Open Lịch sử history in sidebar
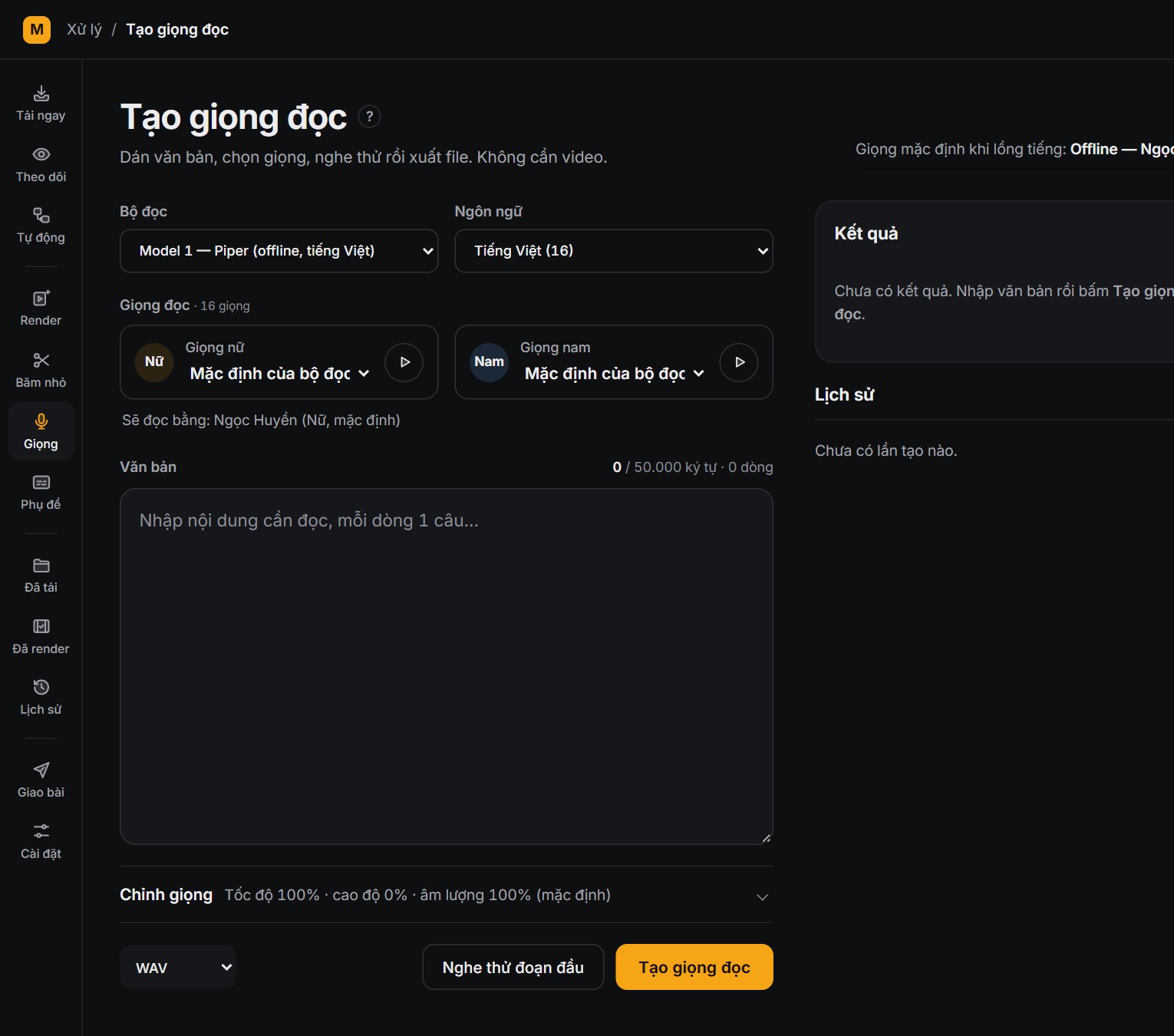This screenshot has width=1174, height=1036. pyautogui.click(x=41, y=698)
